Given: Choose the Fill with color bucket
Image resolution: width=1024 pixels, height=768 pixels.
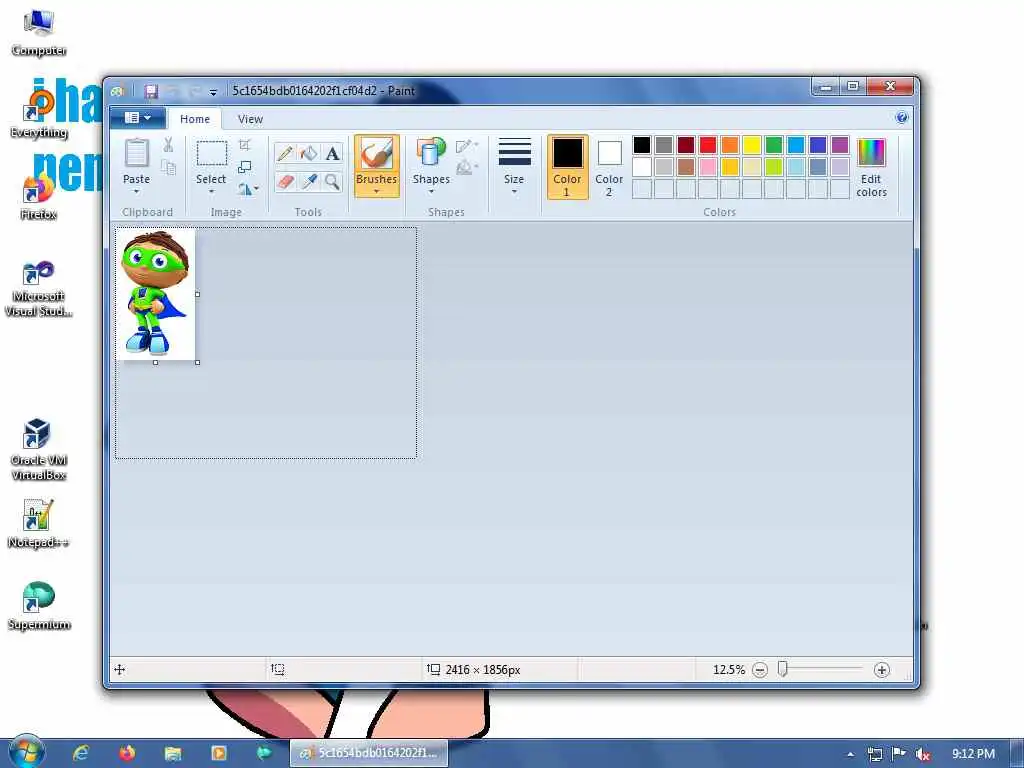Looking at the screenshot, I should (308, 153).
